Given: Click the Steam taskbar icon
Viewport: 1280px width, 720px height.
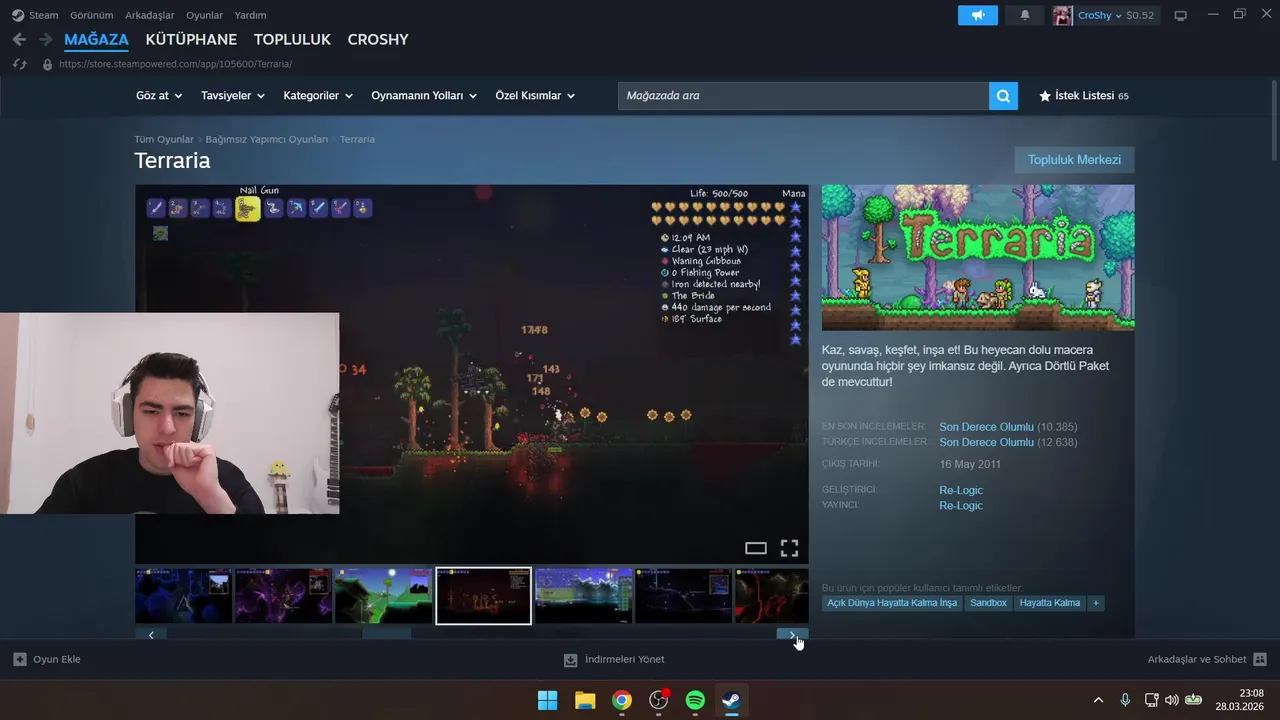Looking at the screenshot, I should 732,700.
